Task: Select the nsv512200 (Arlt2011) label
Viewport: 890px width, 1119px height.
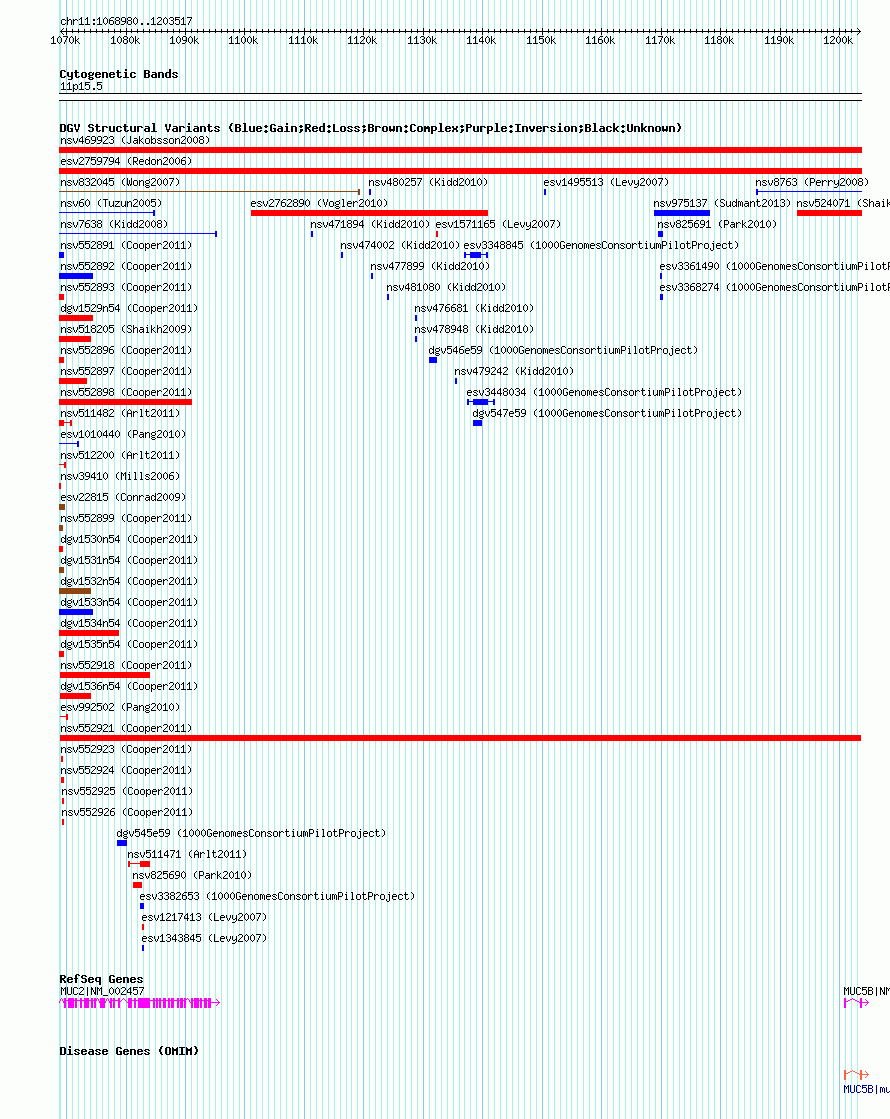Action: pos(120,456)
